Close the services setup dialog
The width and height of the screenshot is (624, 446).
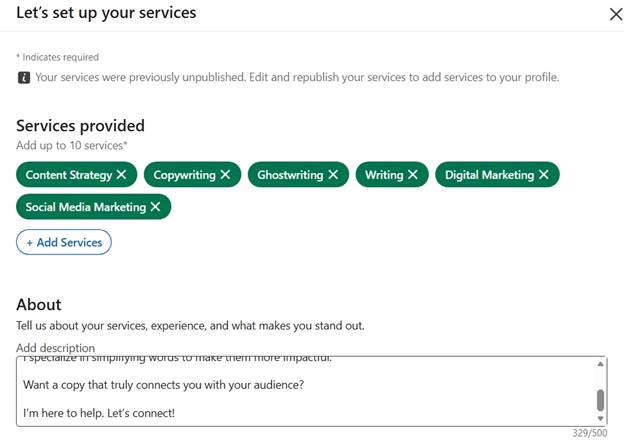(616, 15)
